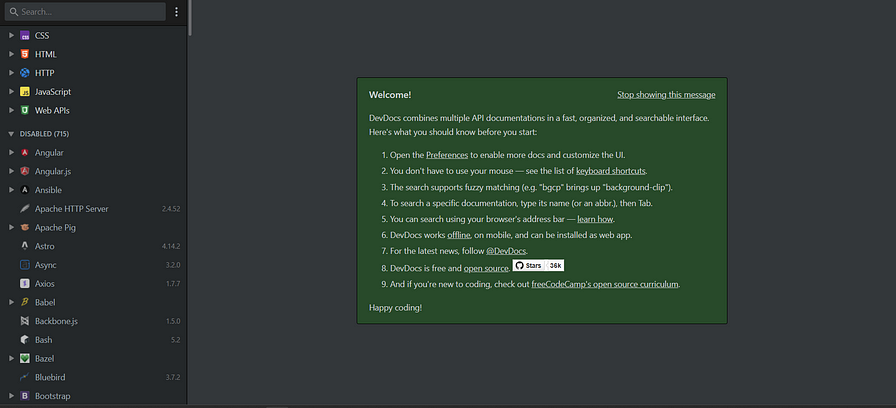This screenshot has height=408, width=896.
Task: Click version number 3.7.2
Action: (x=173, y=378)
